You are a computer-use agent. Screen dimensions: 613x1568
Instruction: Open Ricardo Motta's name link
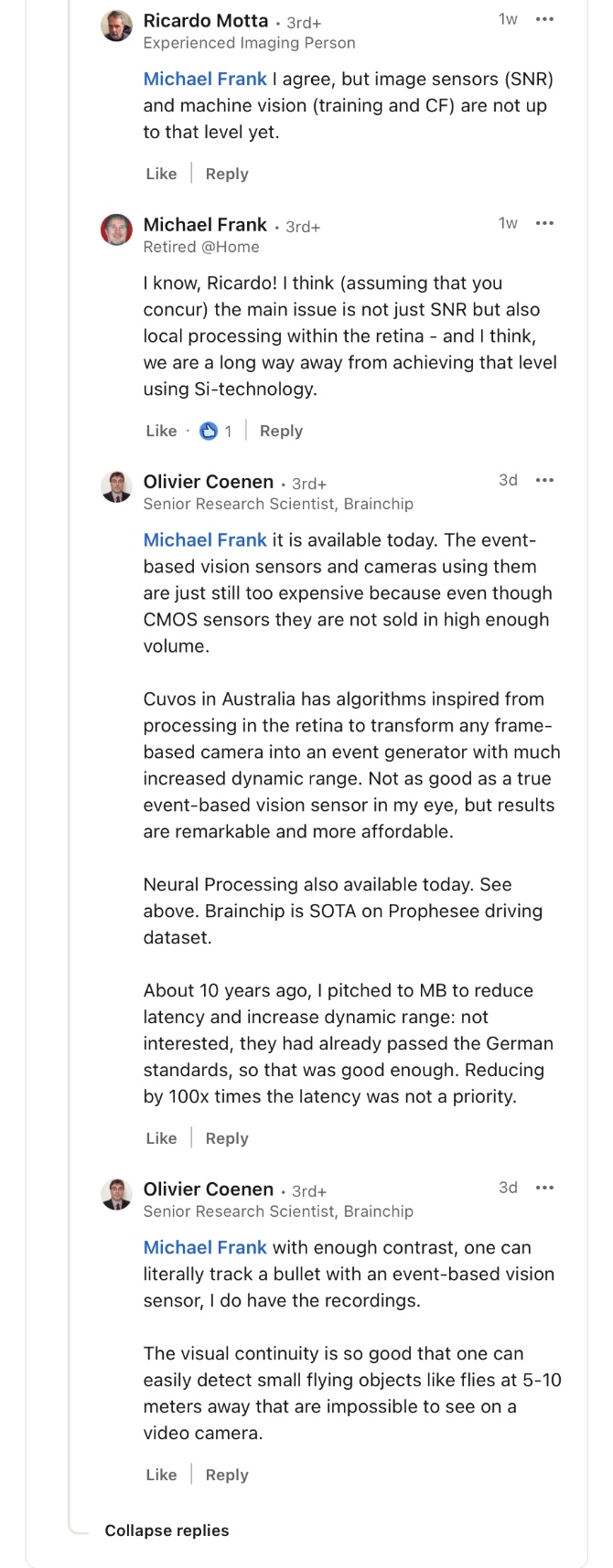tap(206, 20)
